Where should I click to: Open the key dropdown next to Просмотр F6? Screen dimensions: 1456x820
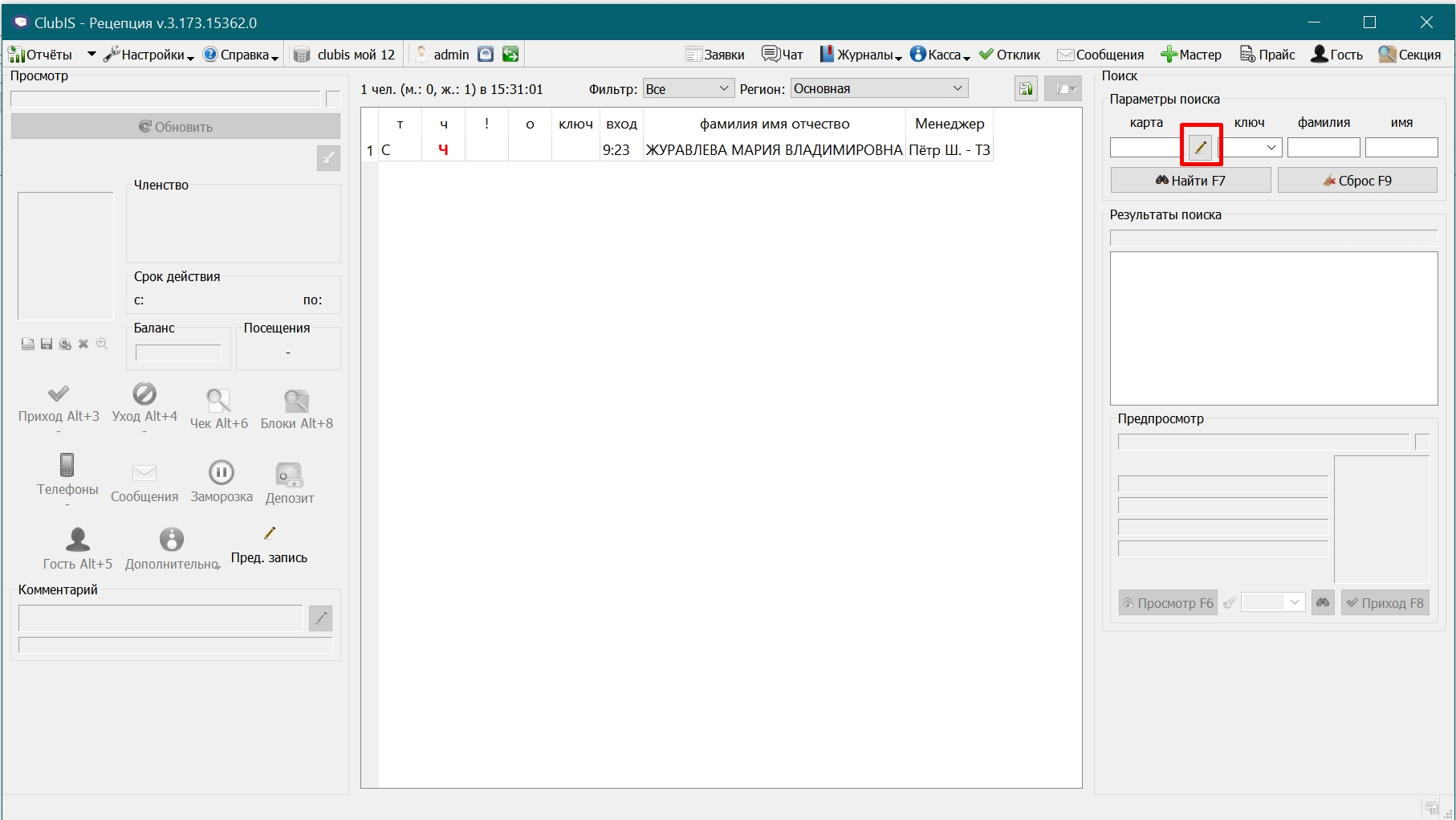[x=1273, y=602]
